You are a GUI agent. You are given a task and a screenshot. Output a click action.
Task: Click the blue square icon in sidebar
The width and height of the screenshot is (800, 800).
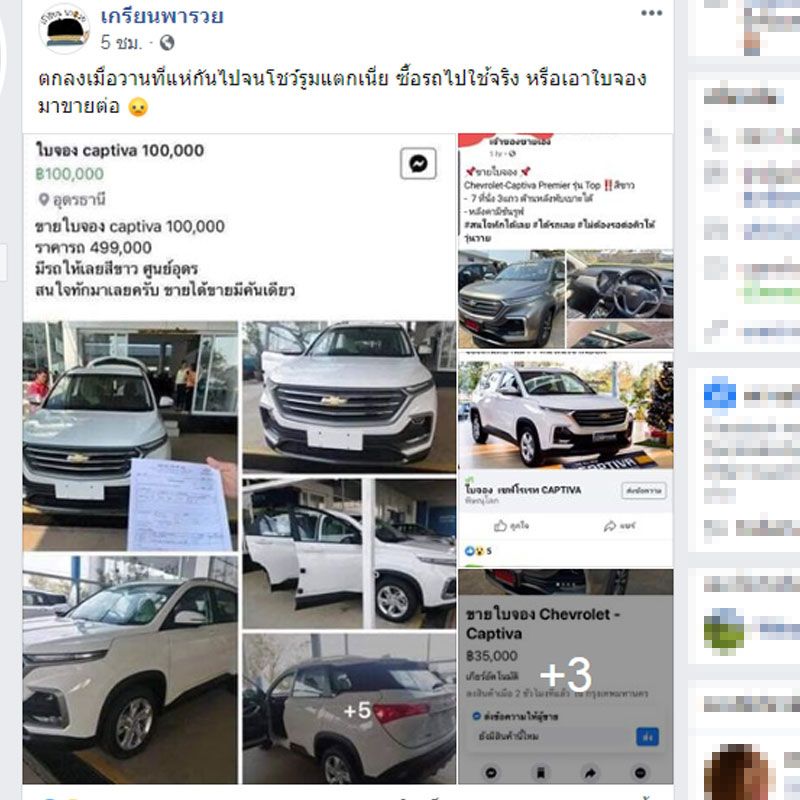[719, 394]
